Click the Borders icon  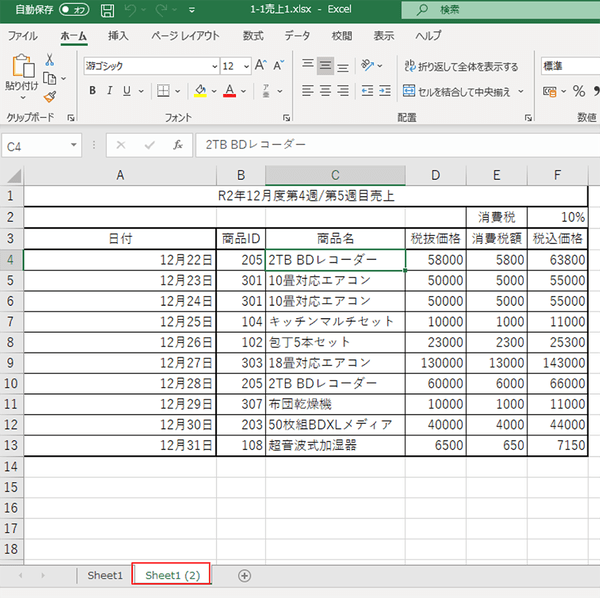tap(163, 91)
